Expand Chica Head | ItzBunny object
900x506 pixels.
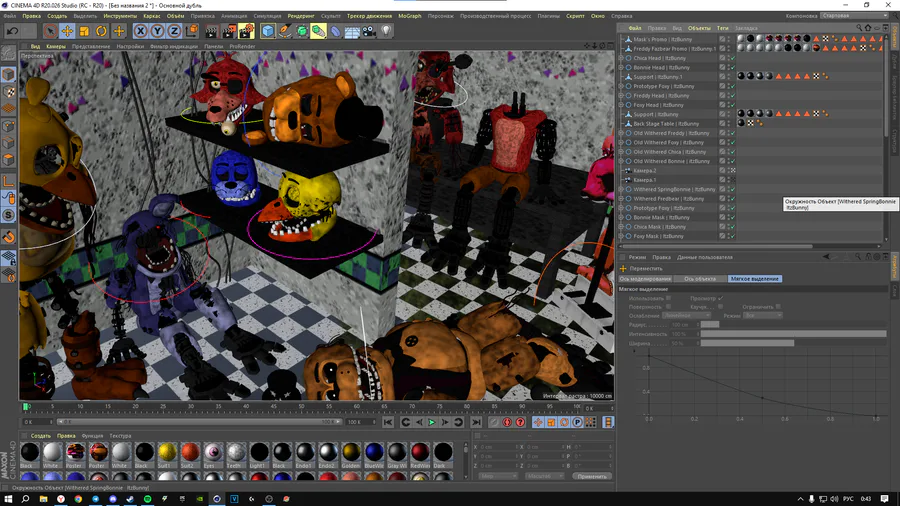(x=620, y=58)
